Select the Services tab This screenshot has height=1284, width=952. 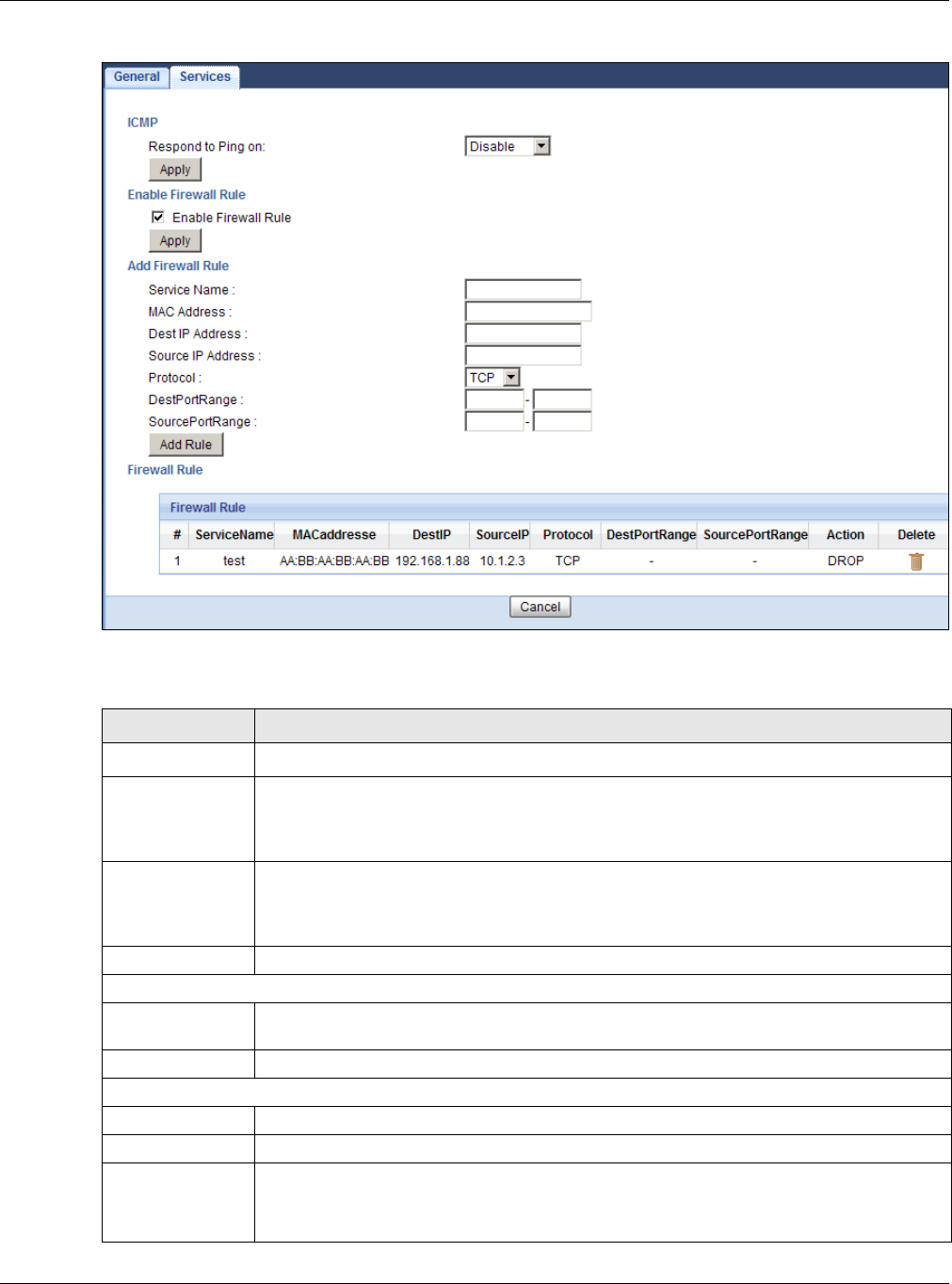click(205, 77)
